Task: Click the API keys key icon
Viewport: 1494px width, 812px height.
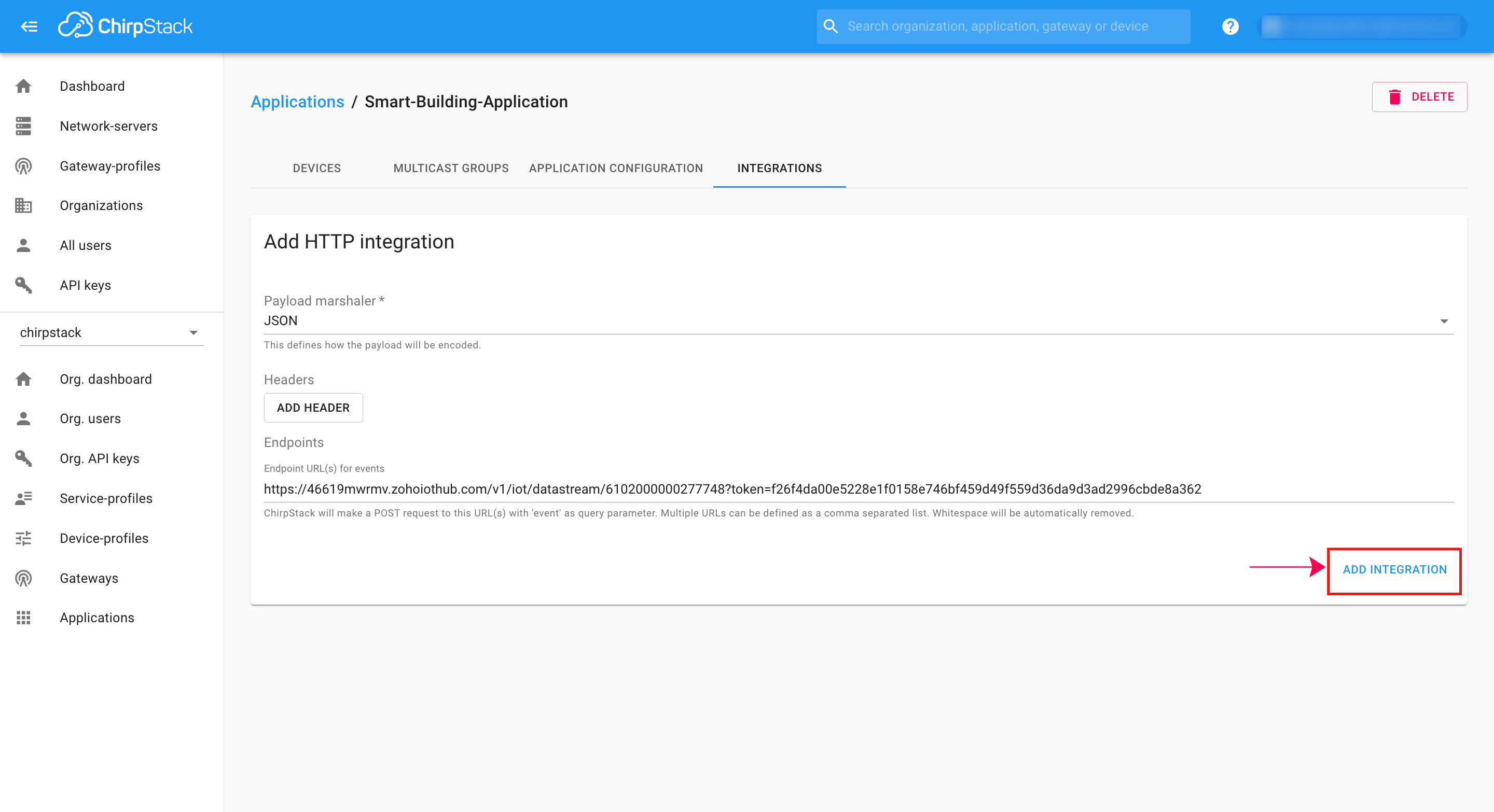Action: pos(23,285)
